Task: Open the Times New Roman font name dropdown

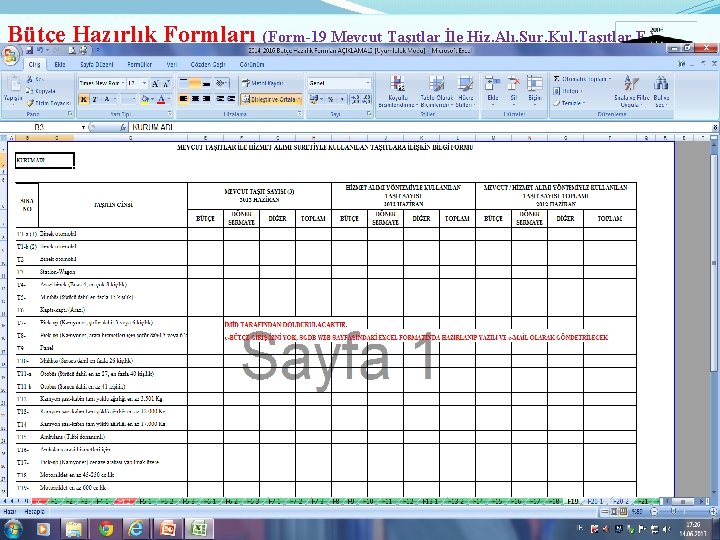Action: pyautogui.click(x=123, y=83)
